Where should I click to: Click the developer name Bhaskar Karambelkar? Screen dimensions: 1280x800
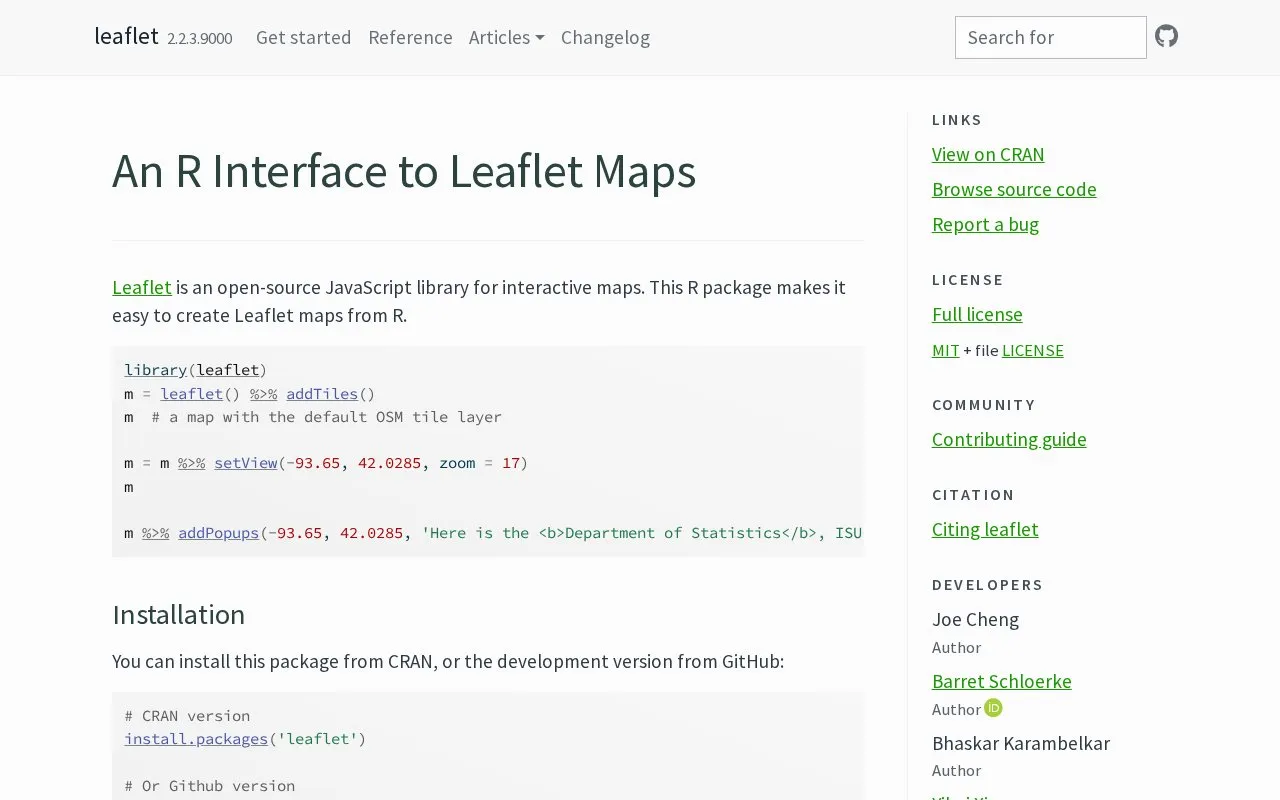click(x=1021, y=743)
